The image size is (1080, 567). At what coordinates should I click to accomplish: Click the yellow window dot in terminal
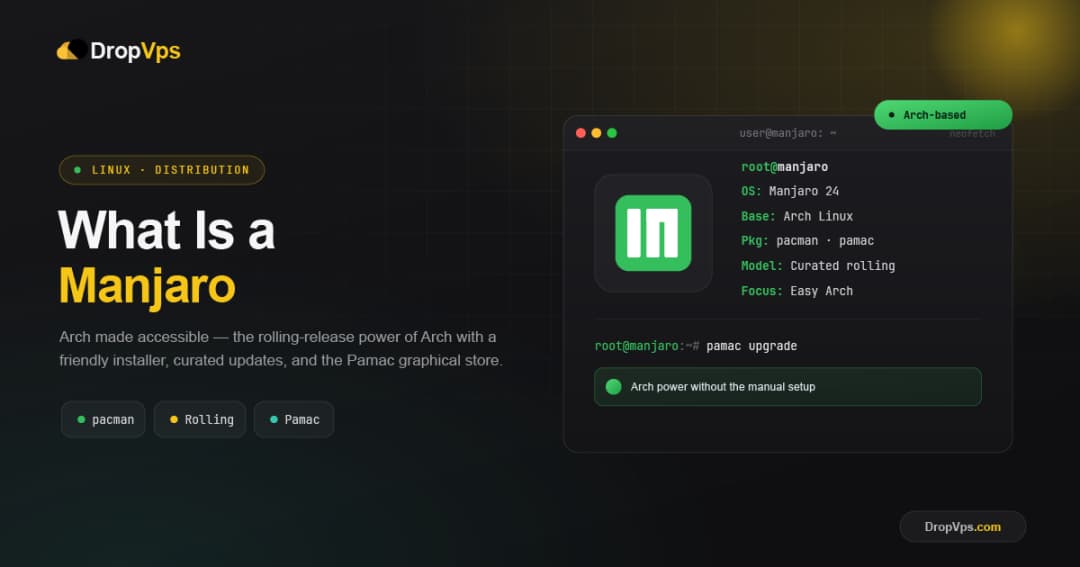[x=596, y=133]
